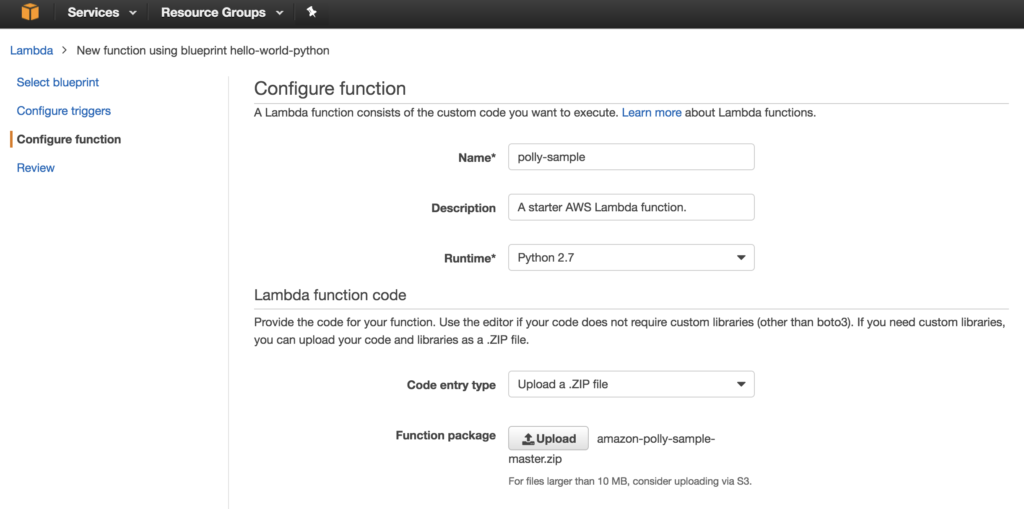Click the pin shortcut icon in navbar
The height and width of the screenshot is (509, 1024).
[x=312, y=12]
